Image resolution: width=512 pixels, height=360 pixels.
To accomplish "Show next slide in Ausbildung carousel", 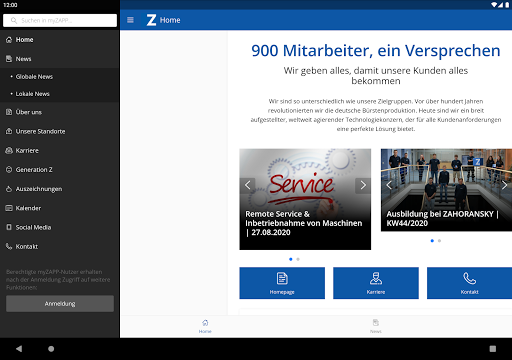I will [x=504, y=185].
